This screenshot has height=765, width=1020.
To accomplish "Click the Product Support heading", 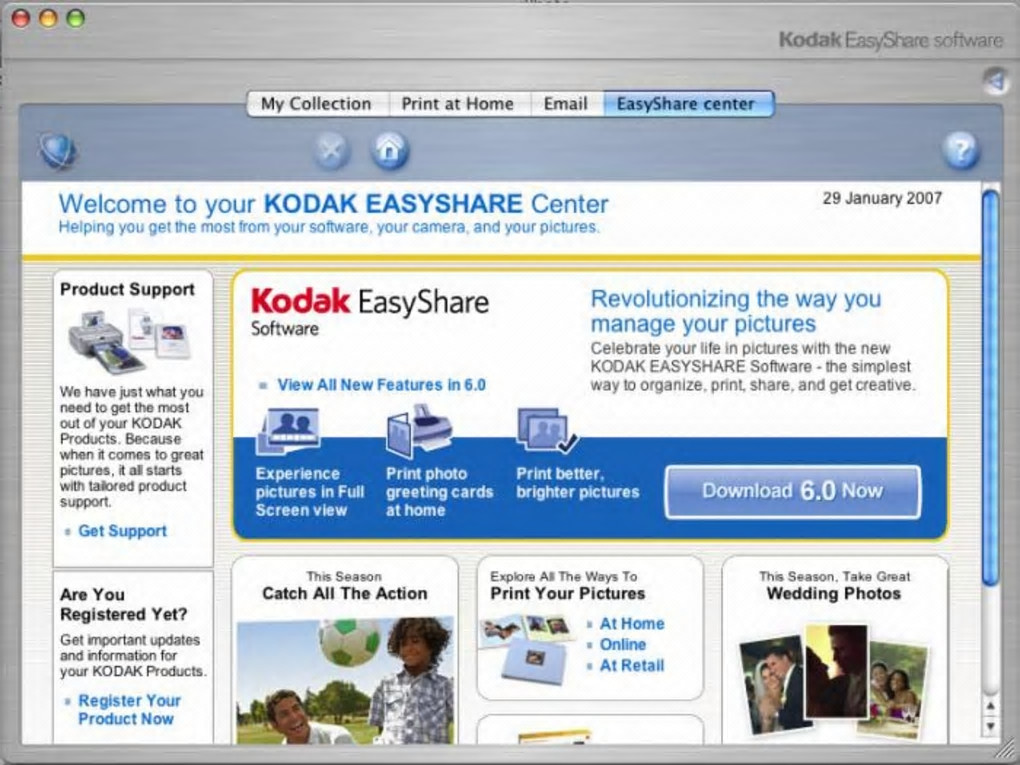I will tap(128, 289).
